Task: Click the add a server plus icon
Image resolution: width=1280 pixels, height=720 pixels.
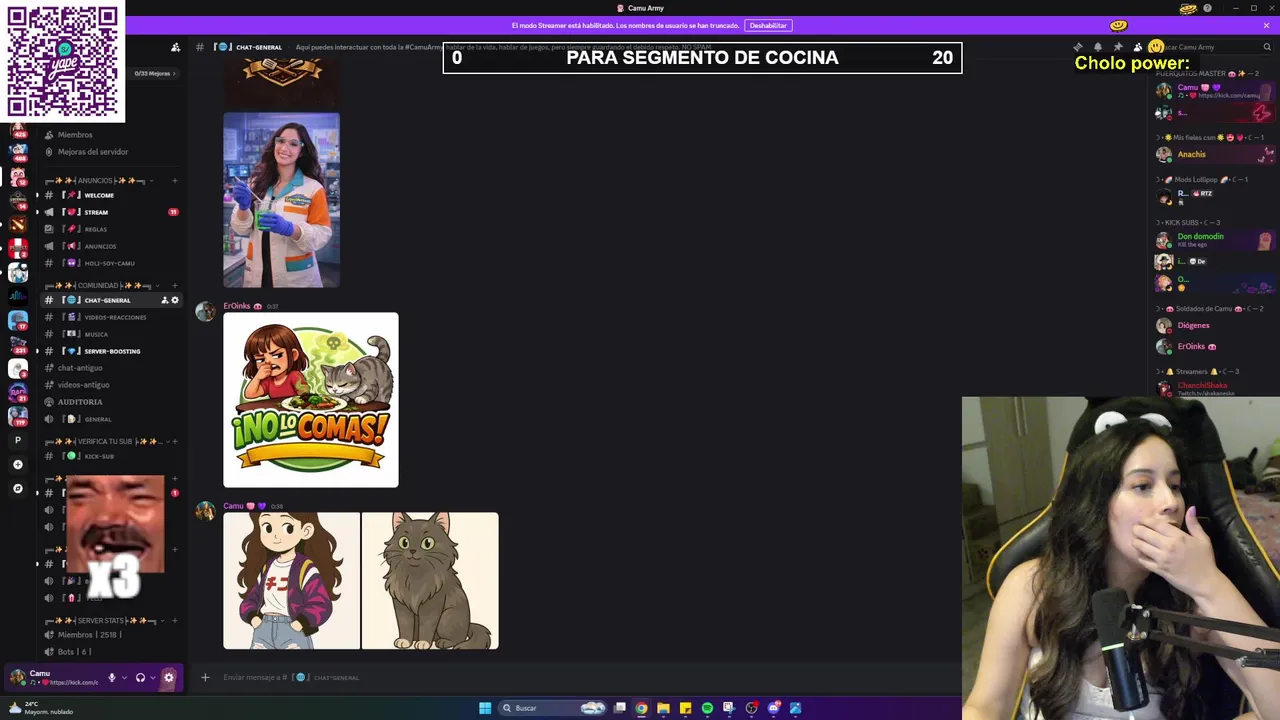Action: (17, 464)
